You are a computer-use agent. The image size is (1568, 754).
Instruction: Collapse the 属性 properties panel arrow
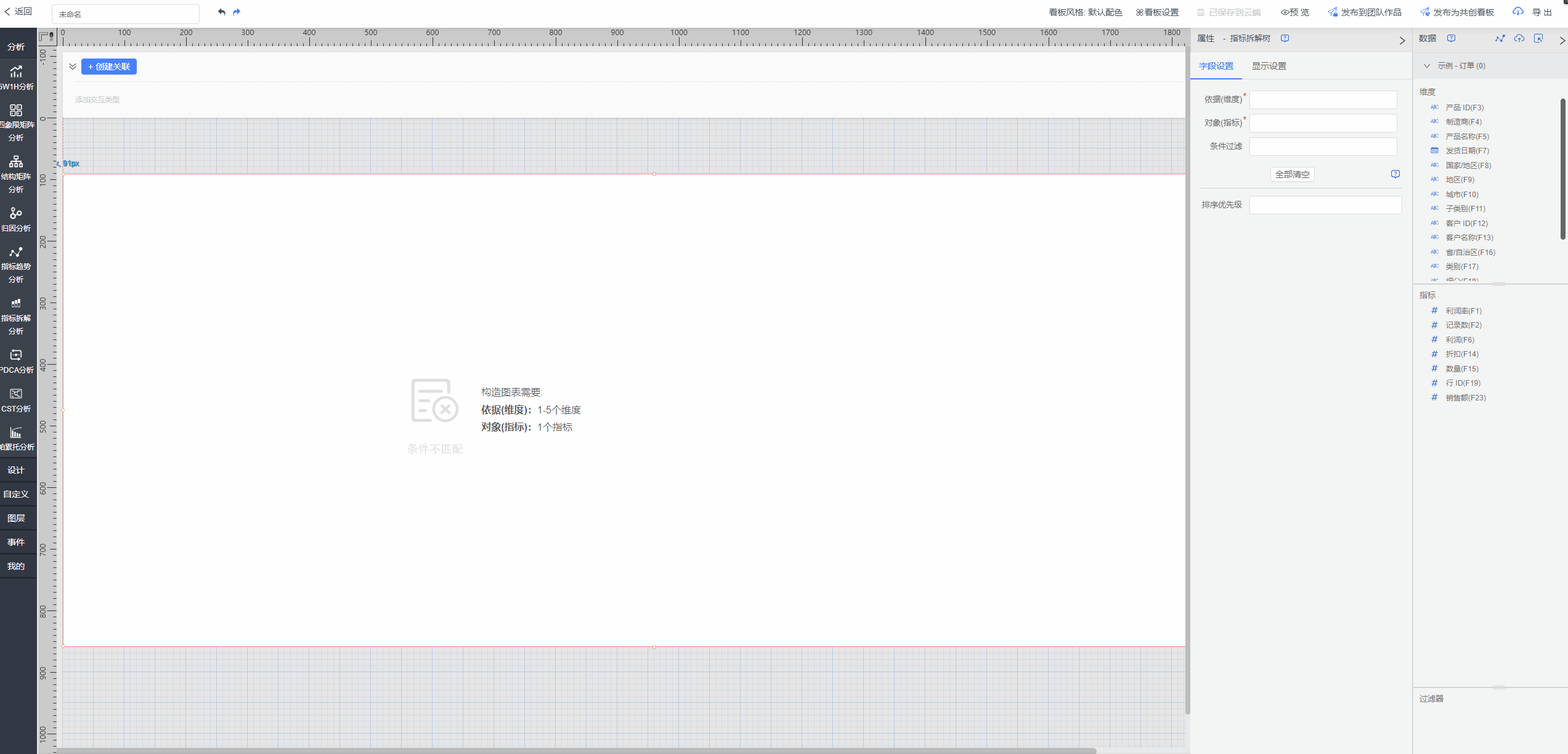tap(1402, 41)
